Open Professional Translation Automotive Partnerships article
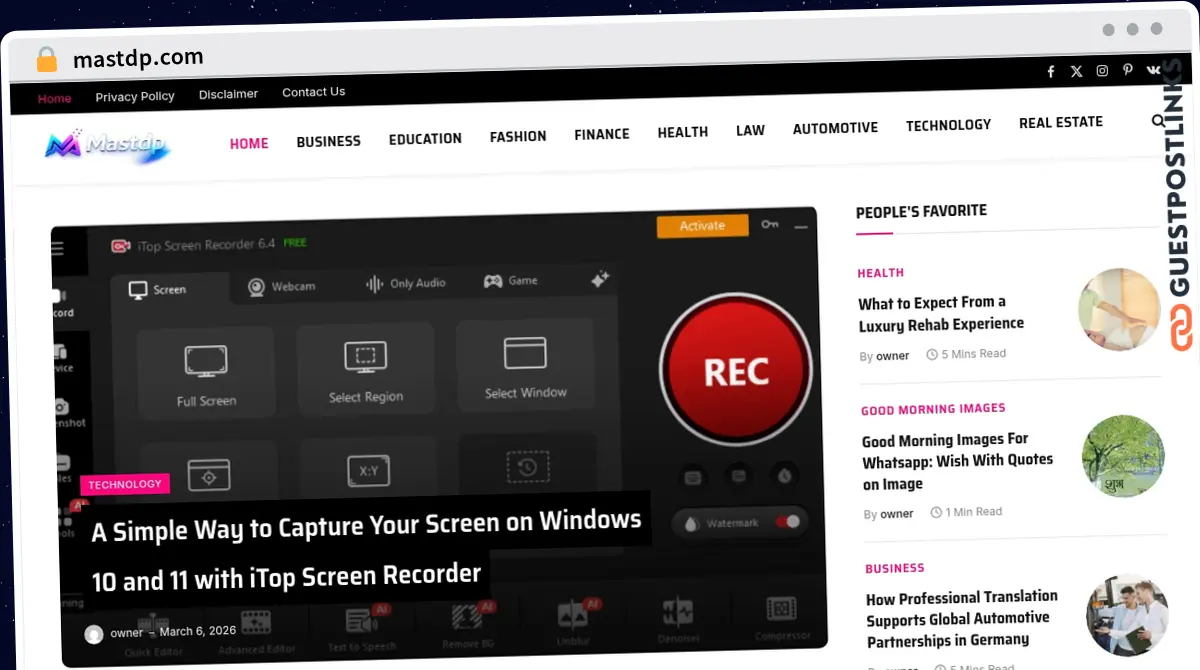The image size is (1200, 670). 962,618
